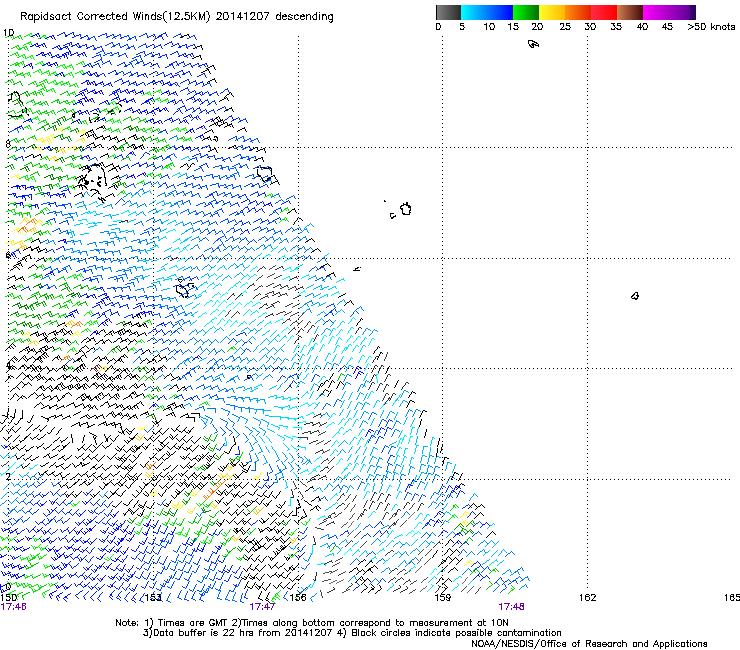This screenshot has height=650, width=740.
Task: Click the brown 35-40 knots color segment
Action: (630, 12)
